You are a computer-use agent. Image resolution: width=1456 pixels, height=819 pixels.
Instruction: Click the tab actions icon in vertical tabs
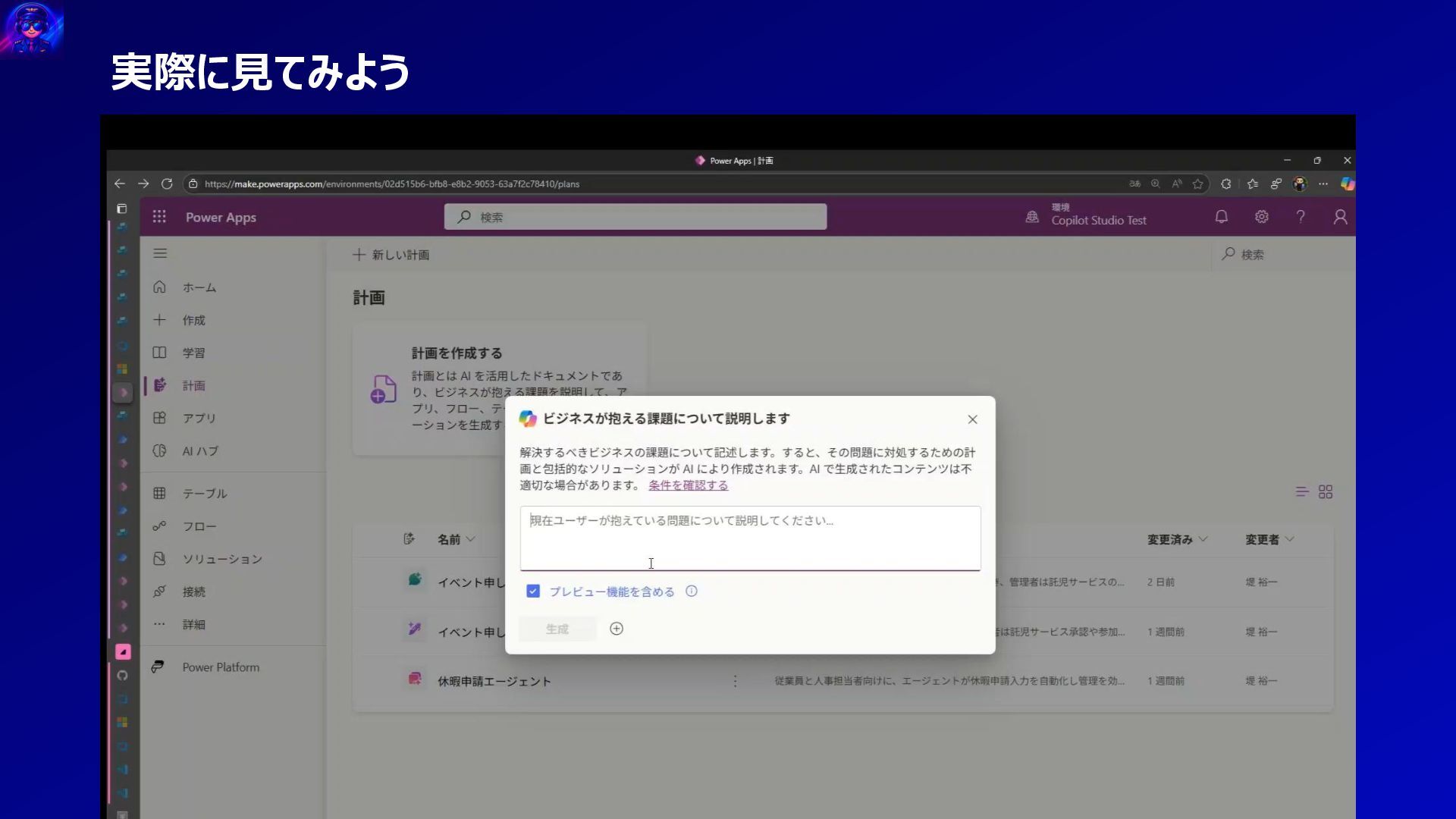click(121, 209)
